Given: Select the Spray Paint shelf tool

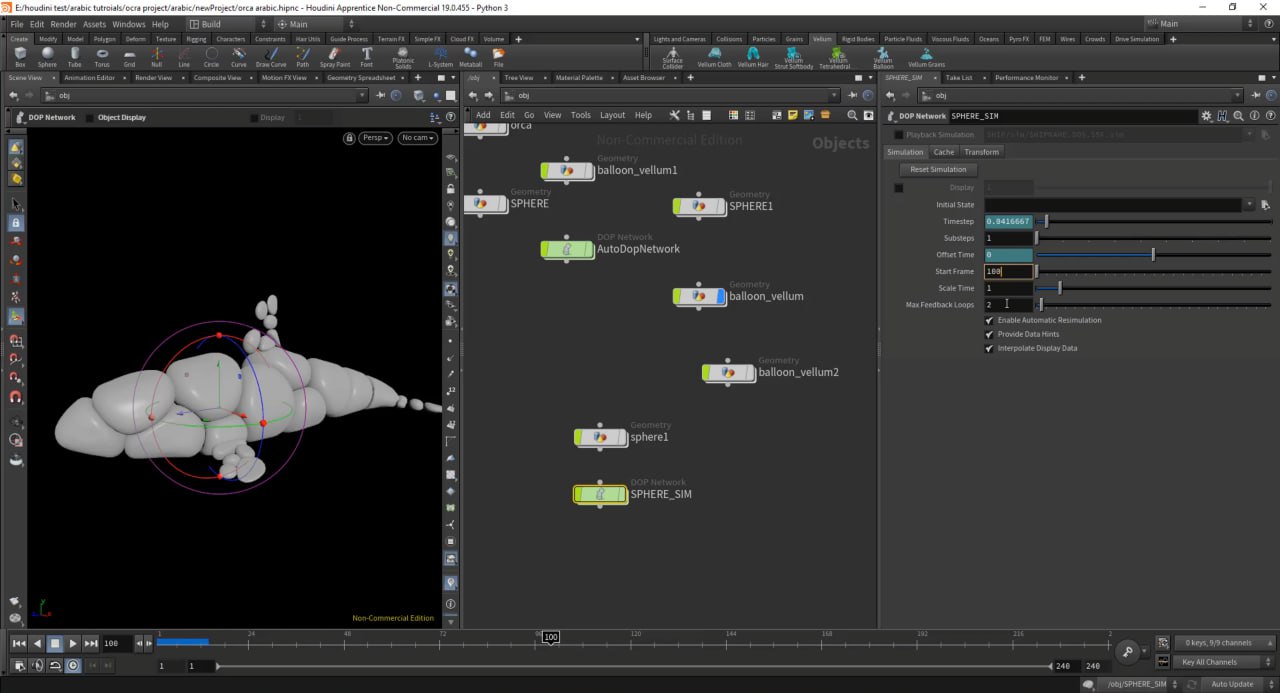Looking at the screenshot, I should point(335,56).
